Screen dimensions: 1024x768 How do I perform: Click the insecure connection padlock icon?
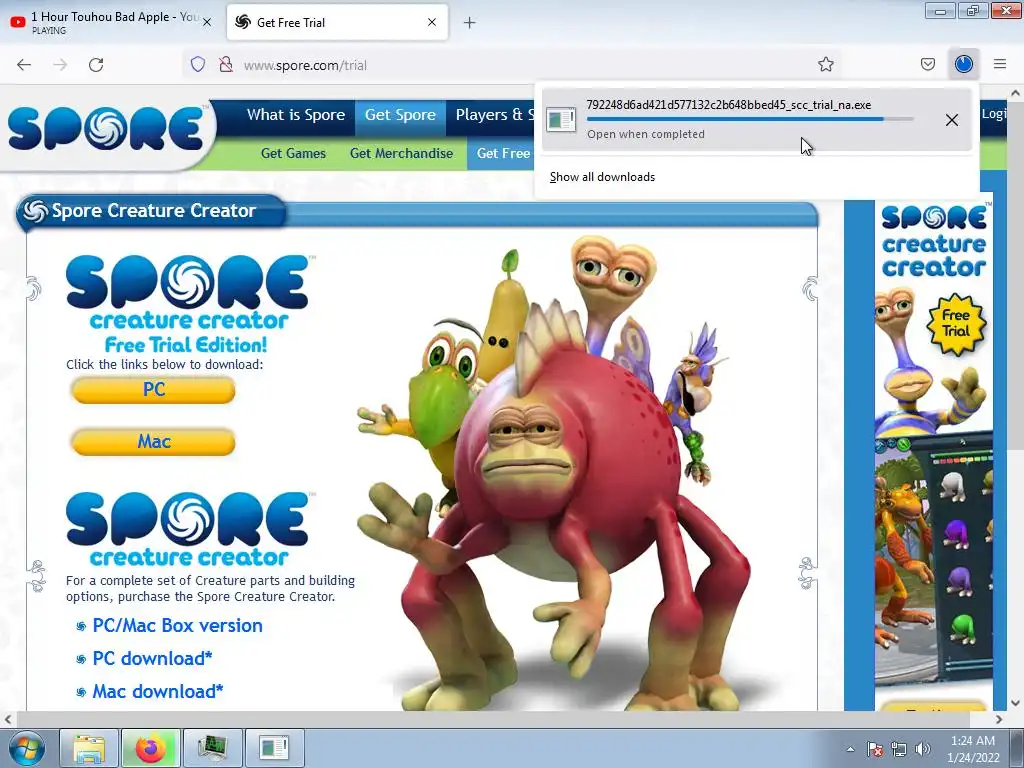pyautogui.click(x=226, y=65)
